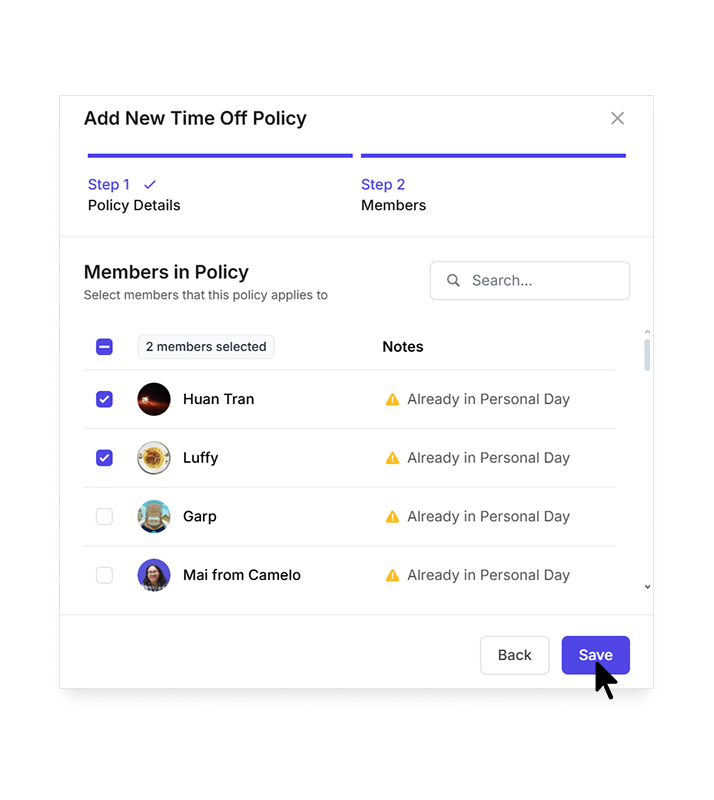Viewport: 714px width, 800px height.
Task: Click the magnifier icon in the search box
Action: point(453,281)
